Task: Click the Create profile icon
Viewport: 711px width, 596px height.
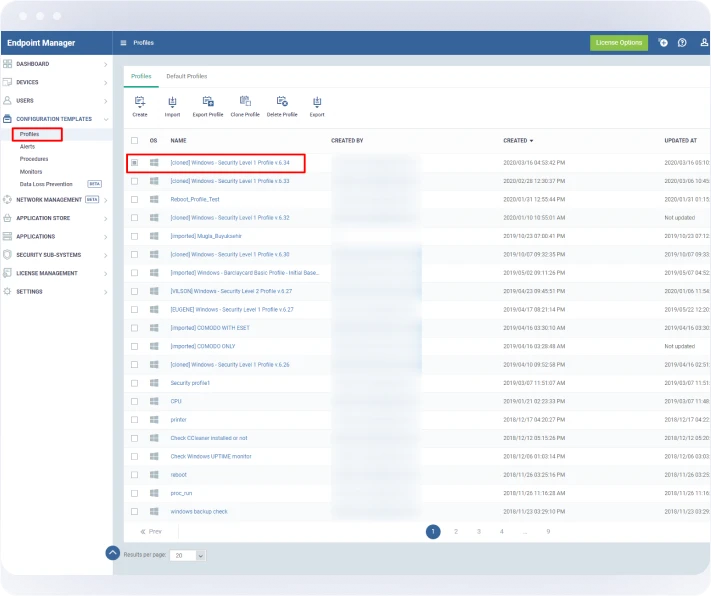Action: [140, 102]
